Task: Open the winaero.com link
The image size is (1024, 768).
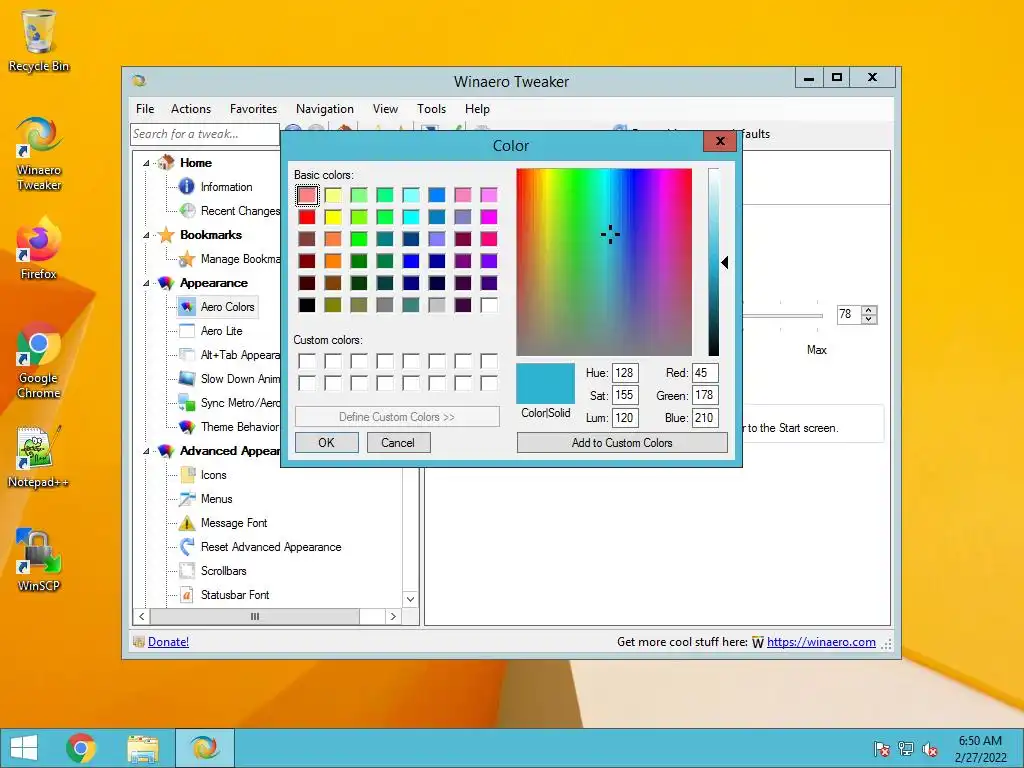Action: click(x=821, y=642)
